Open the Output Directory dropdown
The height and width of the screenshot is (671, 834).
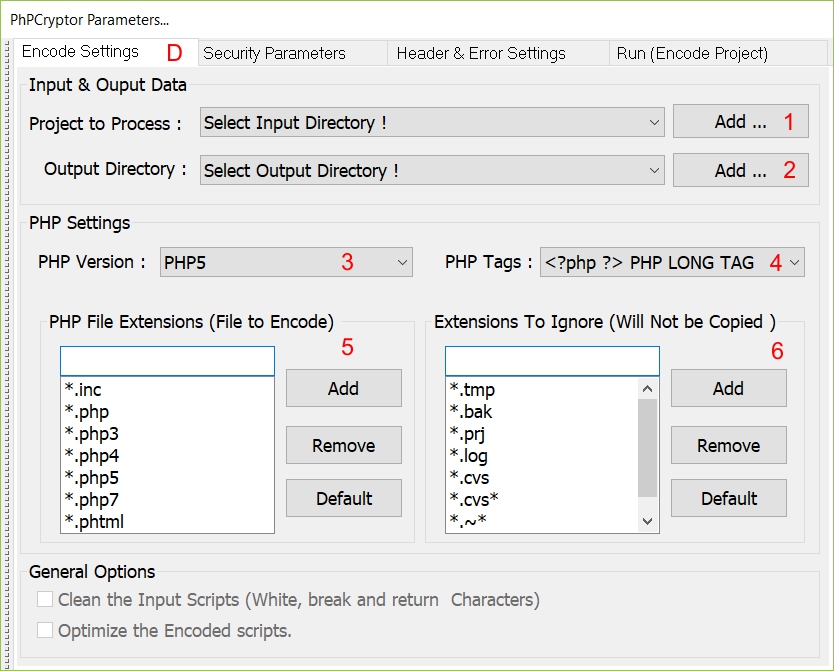432,170
